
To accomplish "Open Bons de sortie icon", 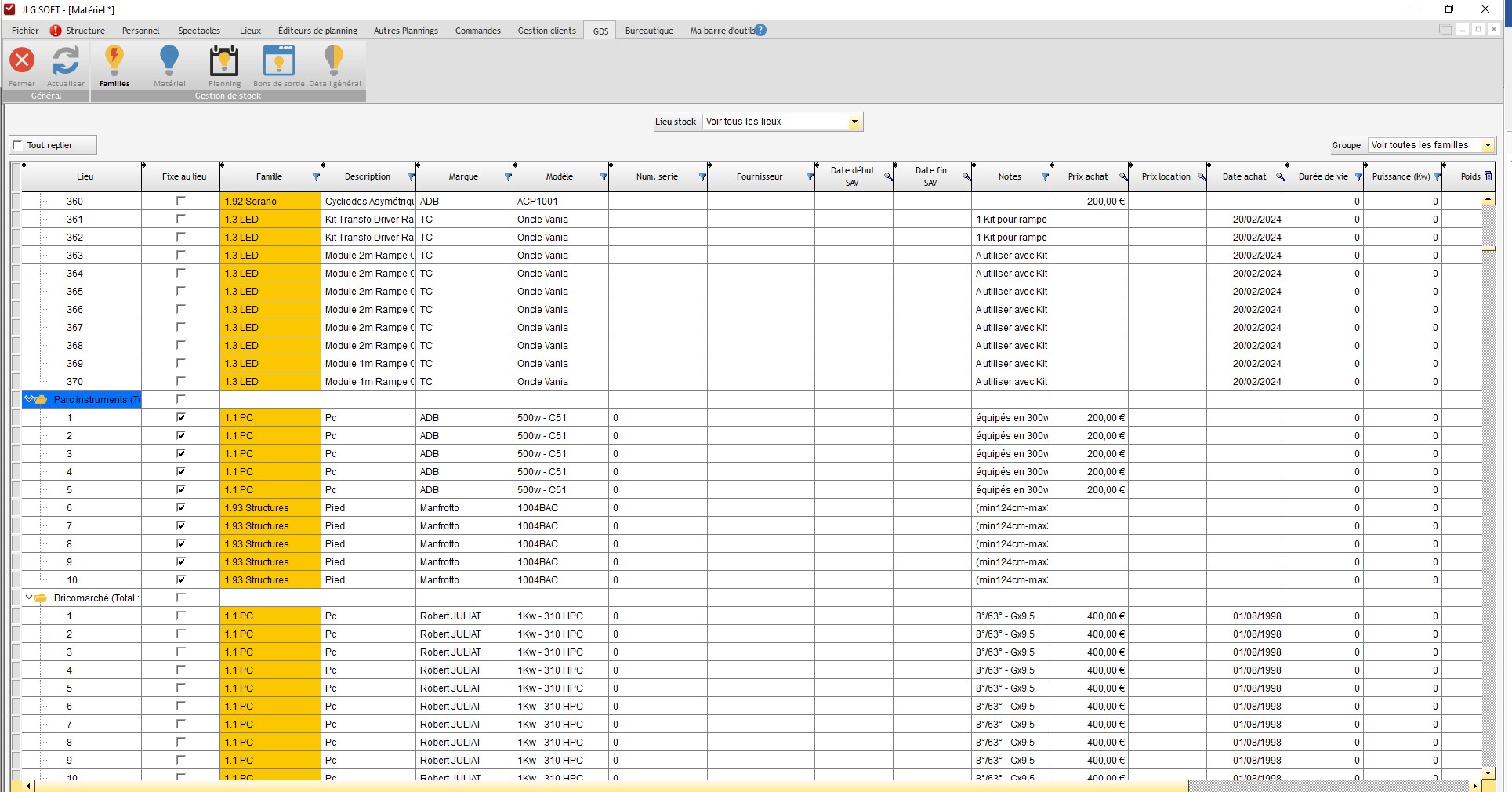I will (278, 61).
